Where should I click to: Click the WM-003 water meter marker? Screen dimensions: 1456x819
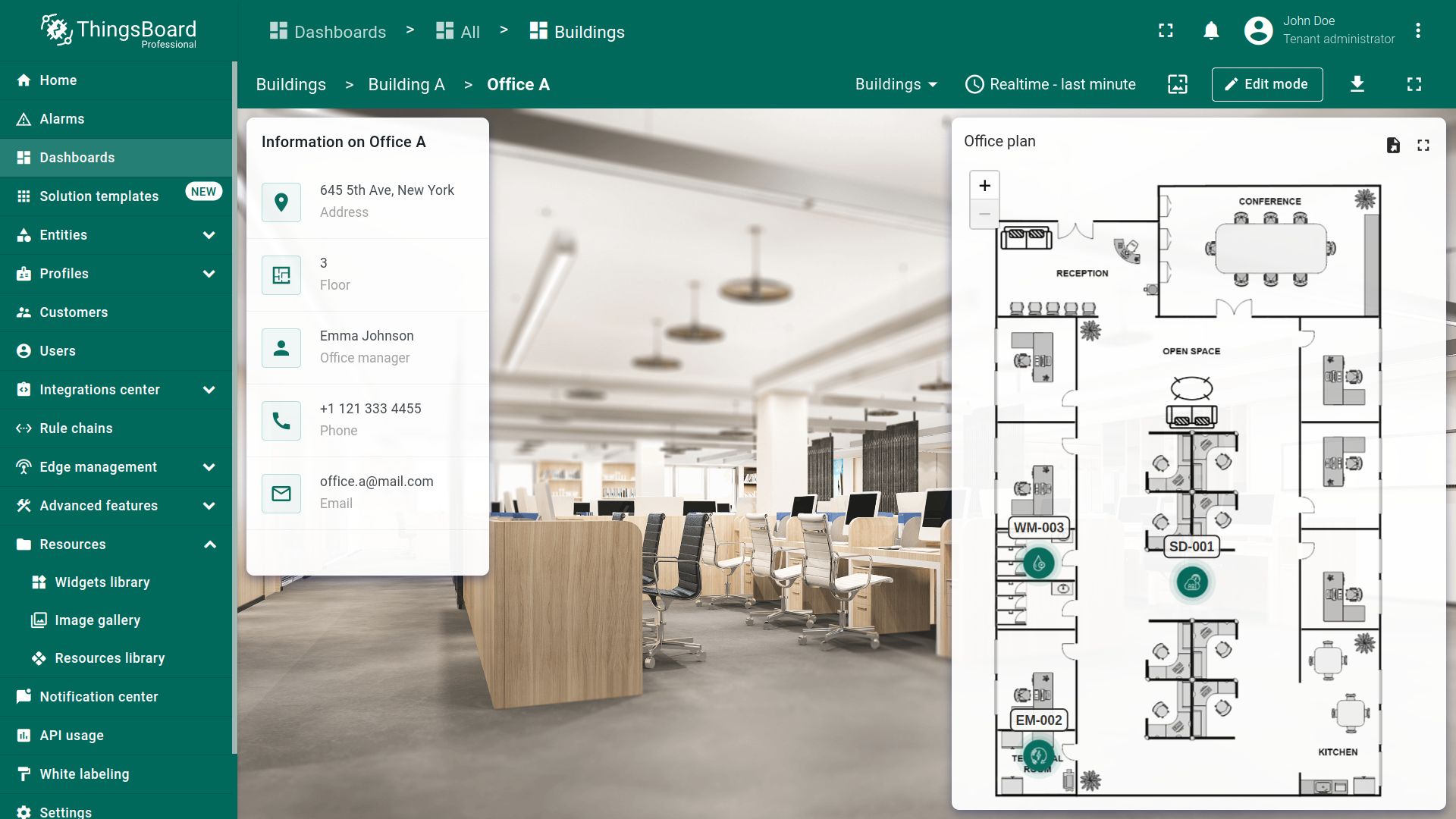1039,563
